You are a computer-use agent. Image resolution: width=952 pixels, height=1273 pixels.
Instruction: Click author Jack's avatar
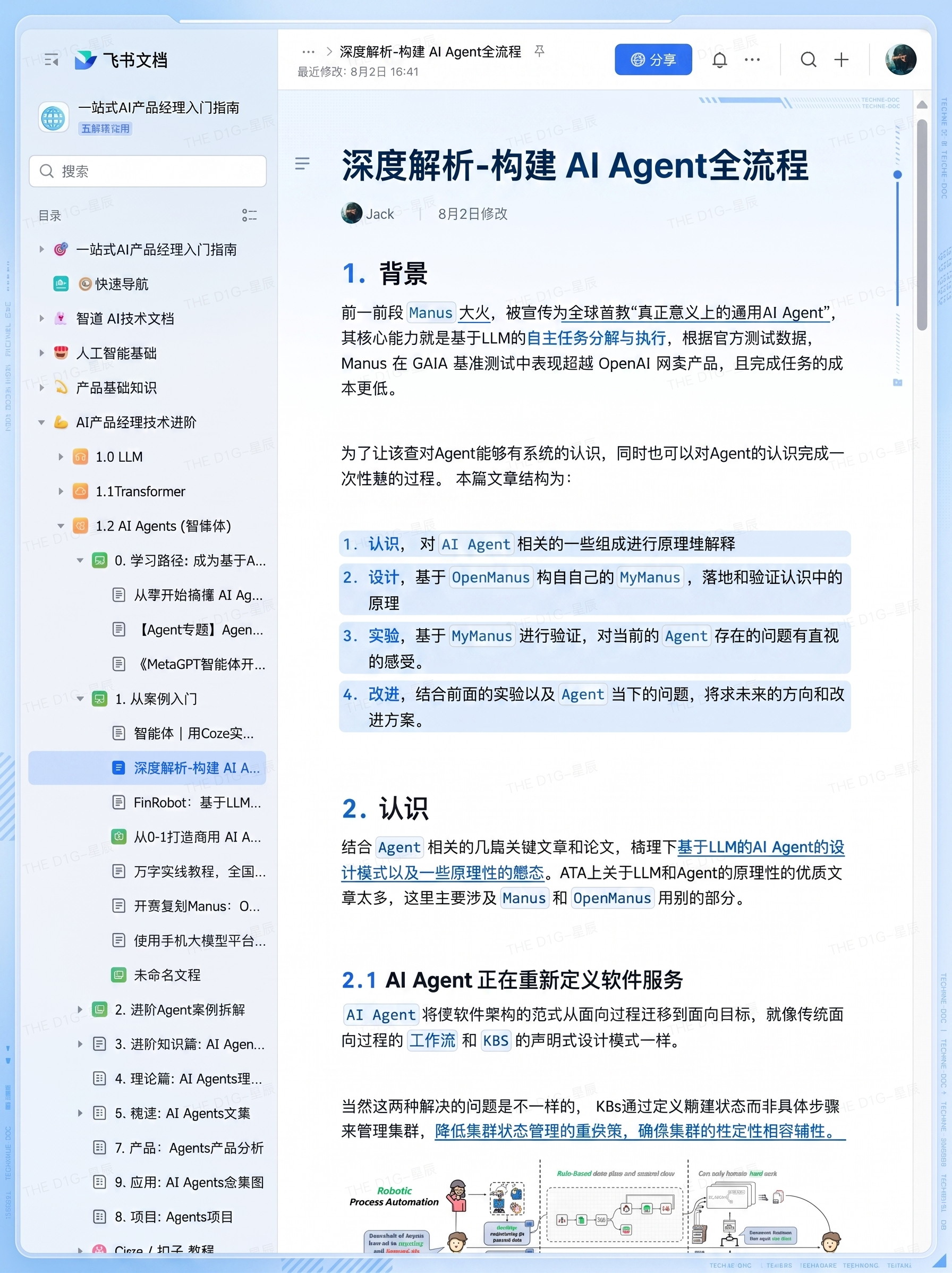click(351, 213)
